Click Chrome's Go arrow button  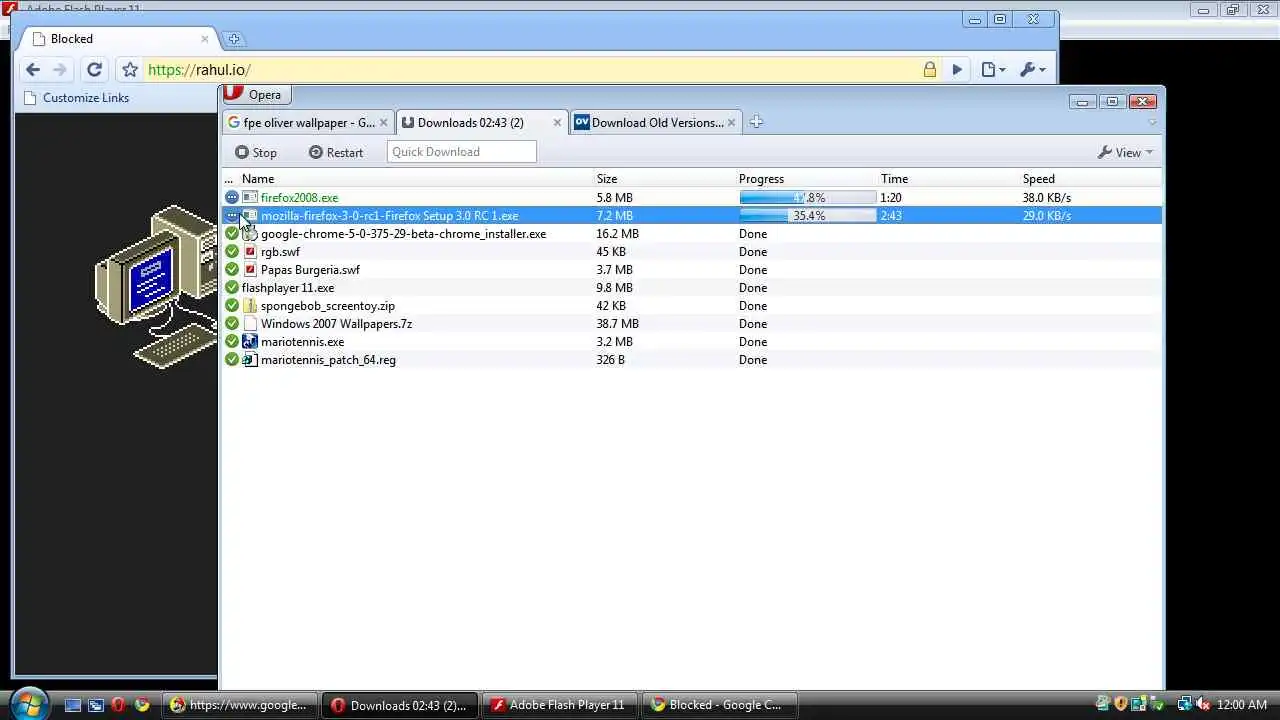[957, 69]
